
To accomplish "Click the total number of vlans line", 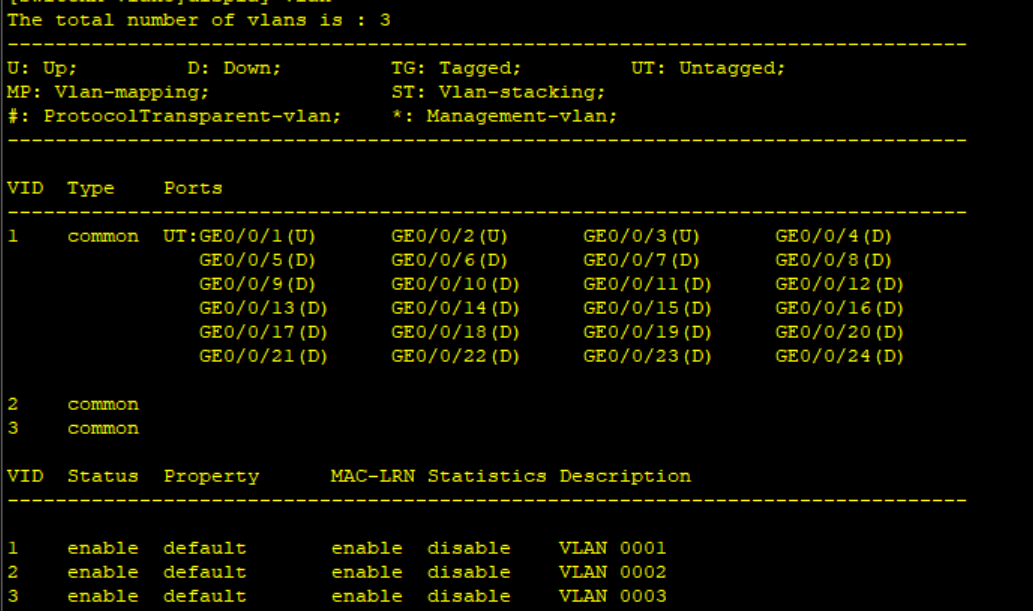I will (x=199, y=20).
